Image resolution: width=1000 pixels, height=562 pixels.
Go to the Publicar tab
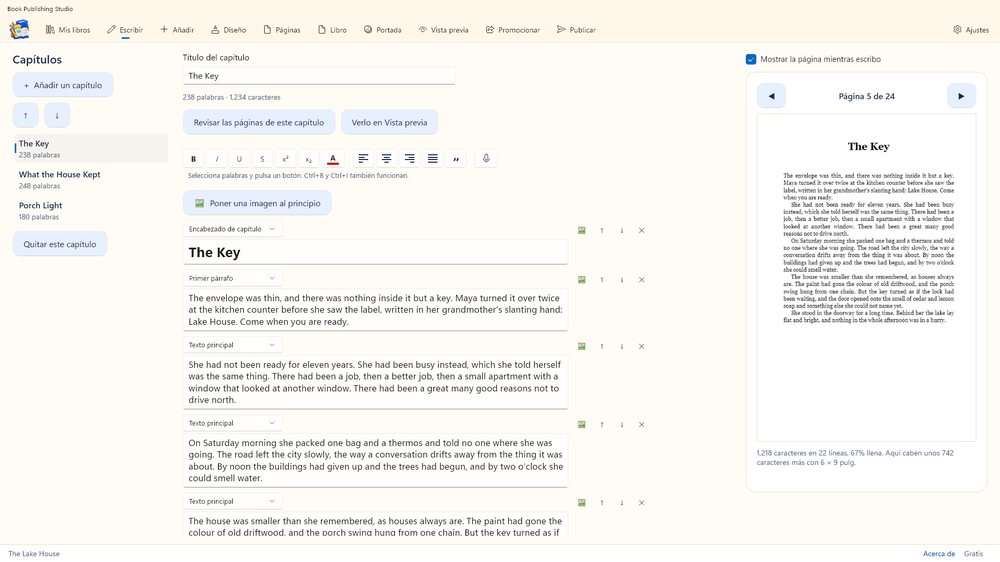(x=576, y=30)
